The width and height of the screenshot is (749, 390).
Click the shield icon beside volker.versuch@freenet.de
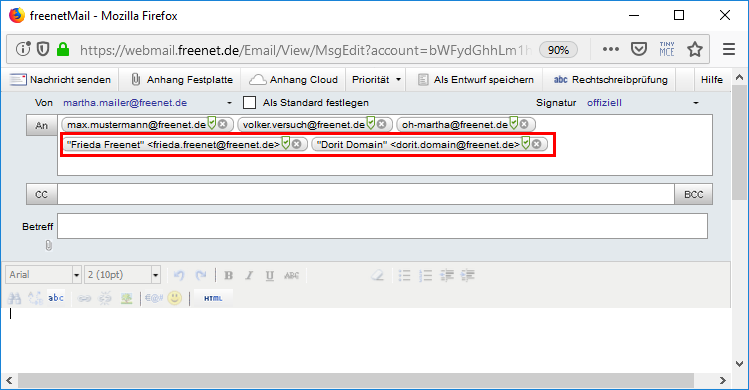pos(370,123)
